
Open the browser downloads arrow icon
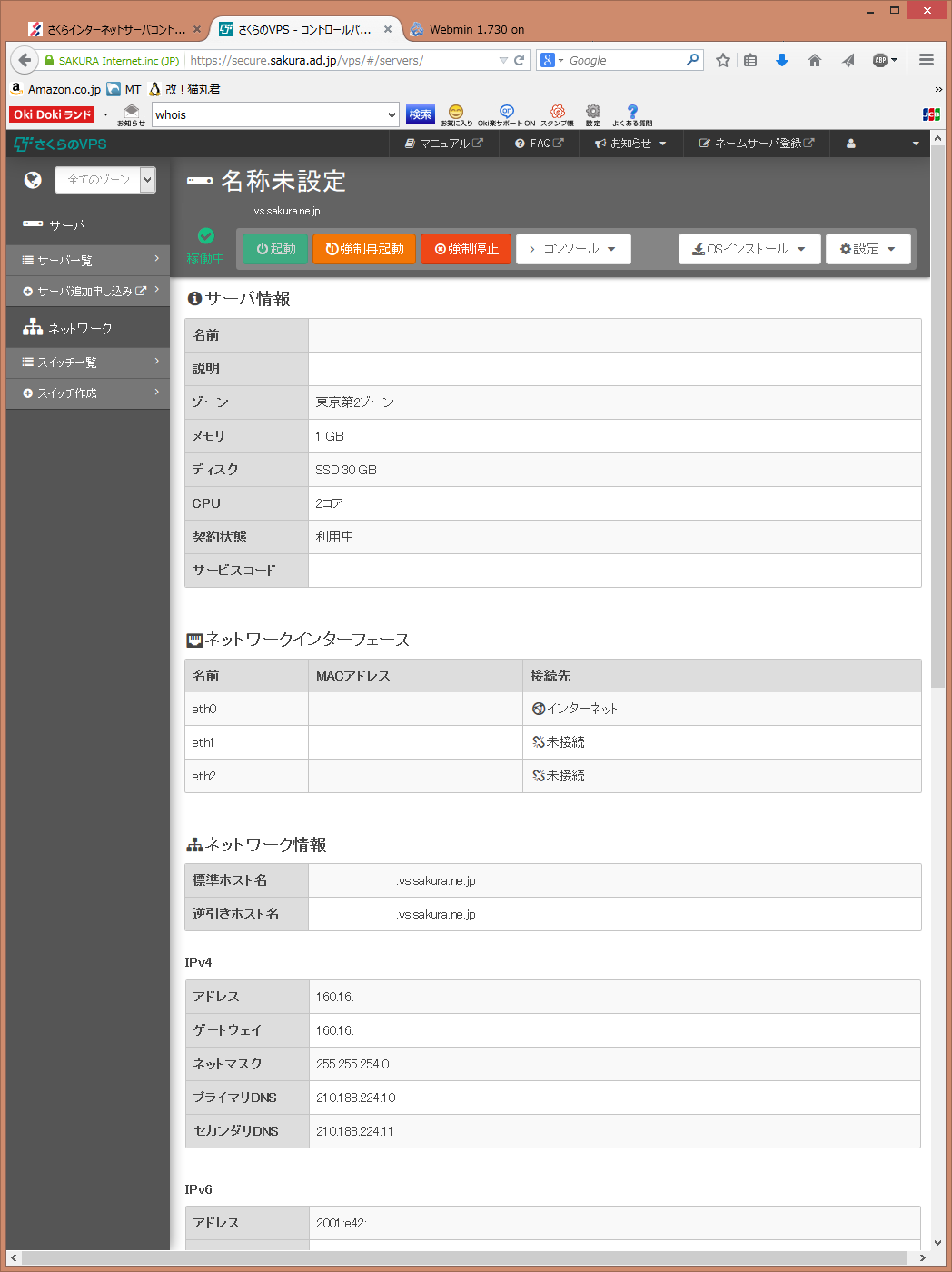tap(781, 60)
